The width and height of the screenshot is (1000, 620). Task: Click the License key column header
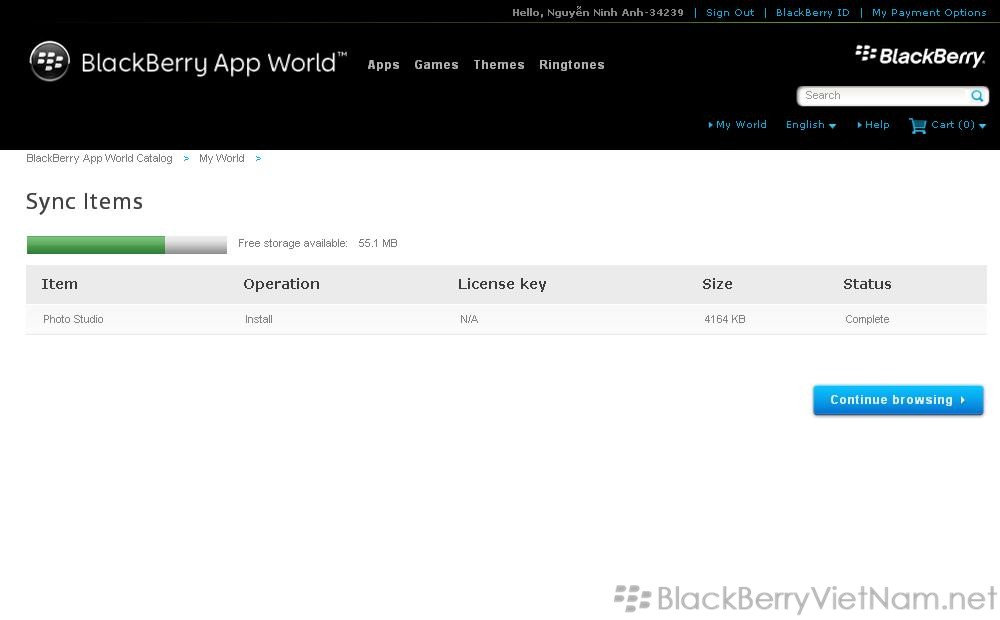click(502, 284)
